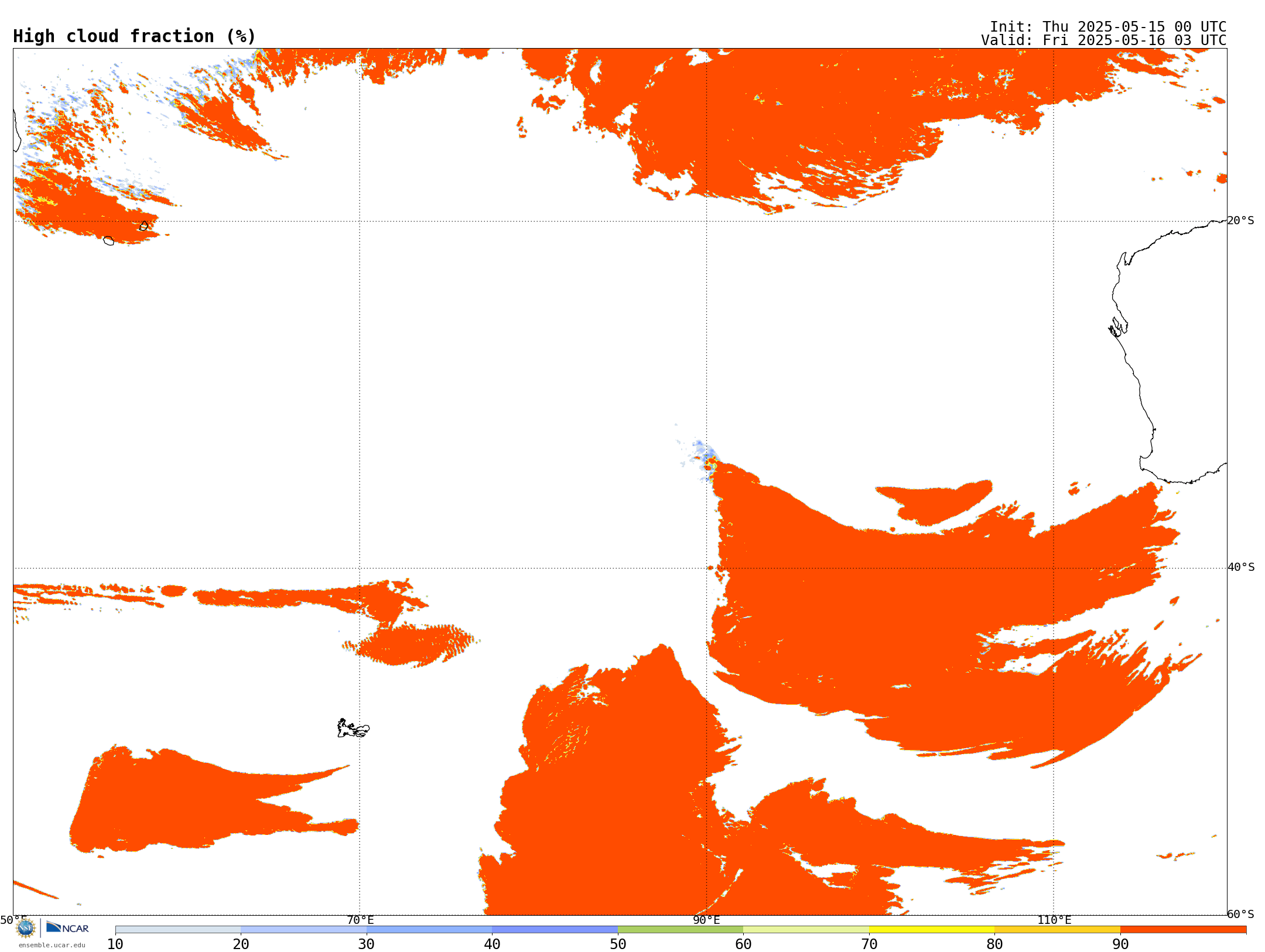Screen dimensions: 1265x952
Task: Click the green 50-60 colorbar segment
Action: (681, 930)
